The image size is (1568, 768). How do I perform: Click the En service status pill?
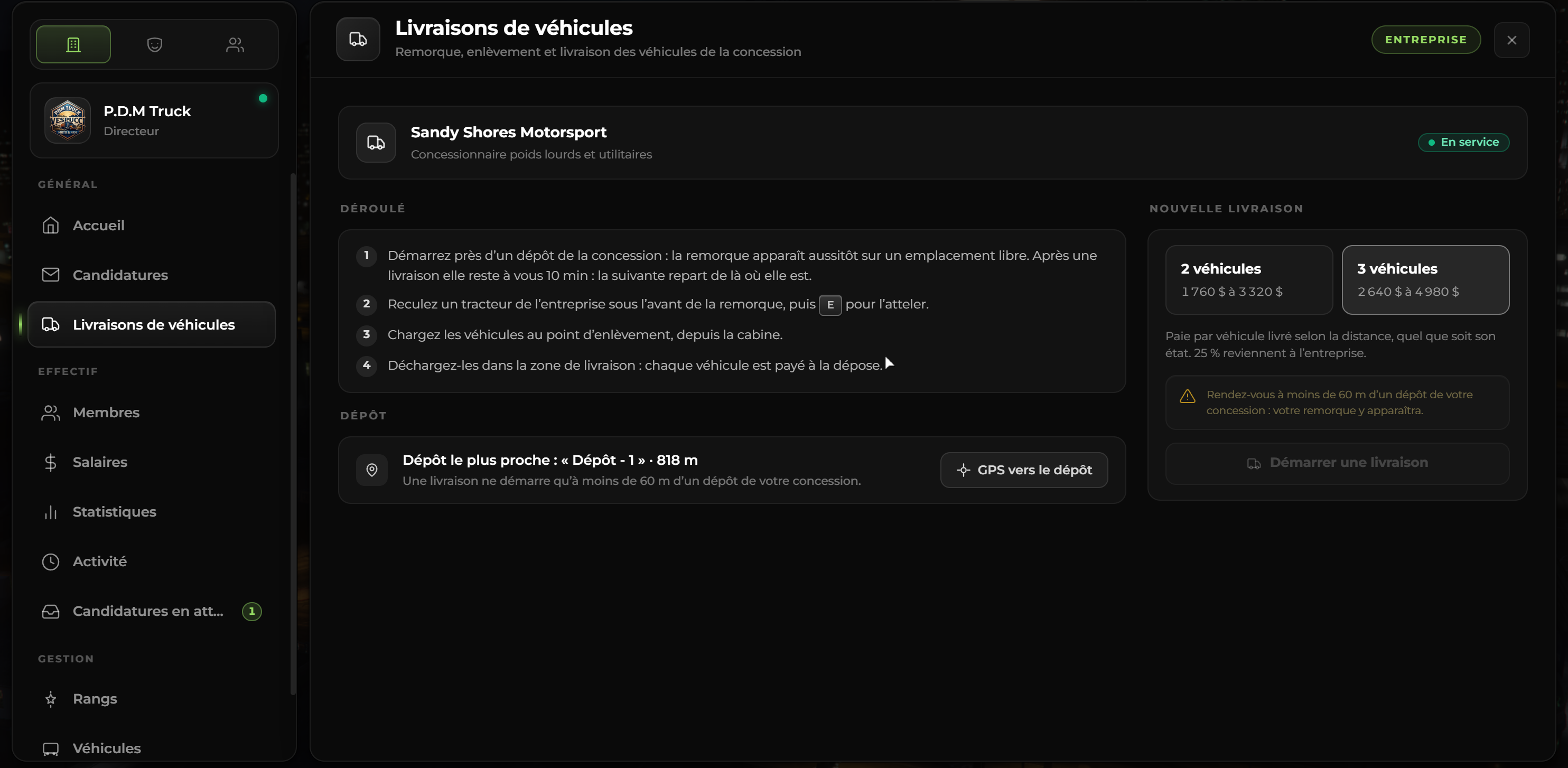(1463, 143)
